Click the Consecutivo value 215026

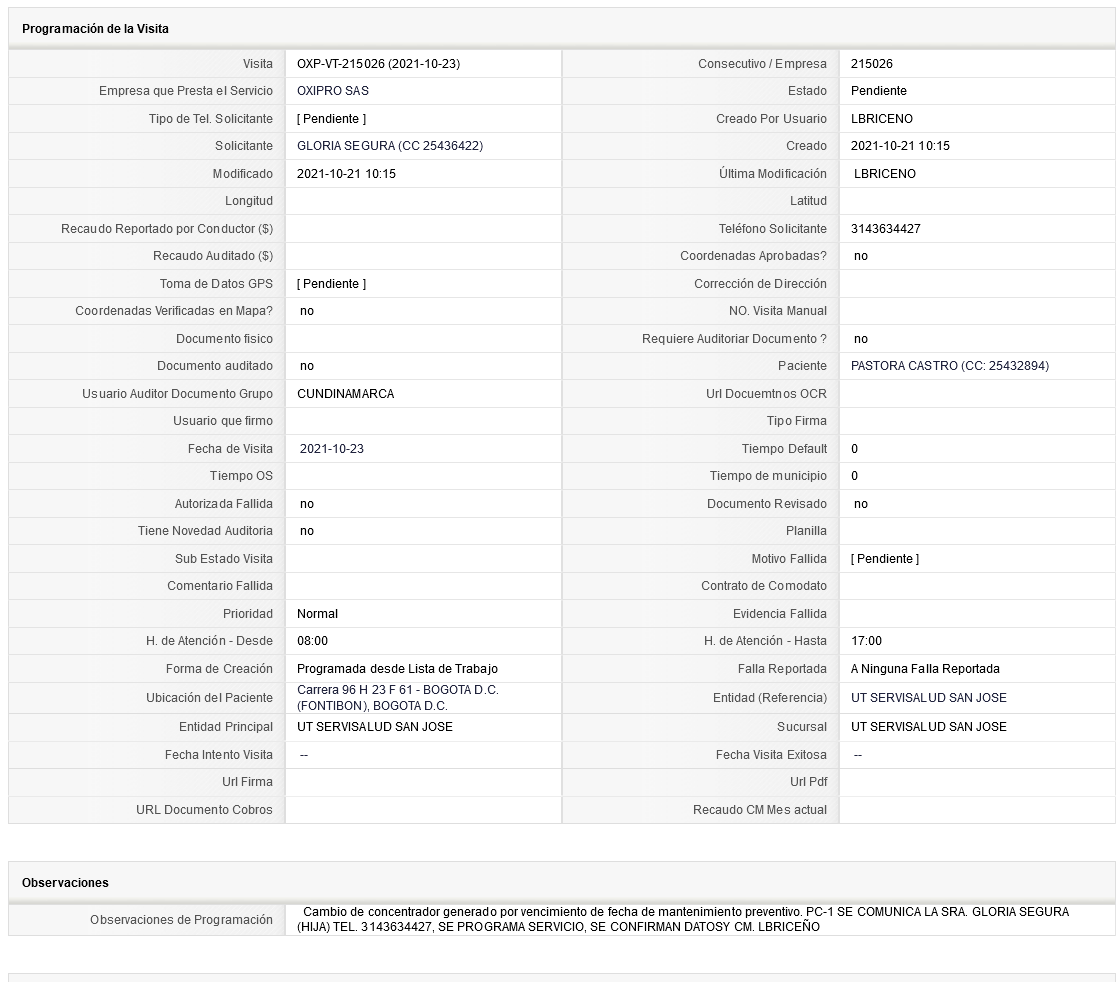(871, 64)
